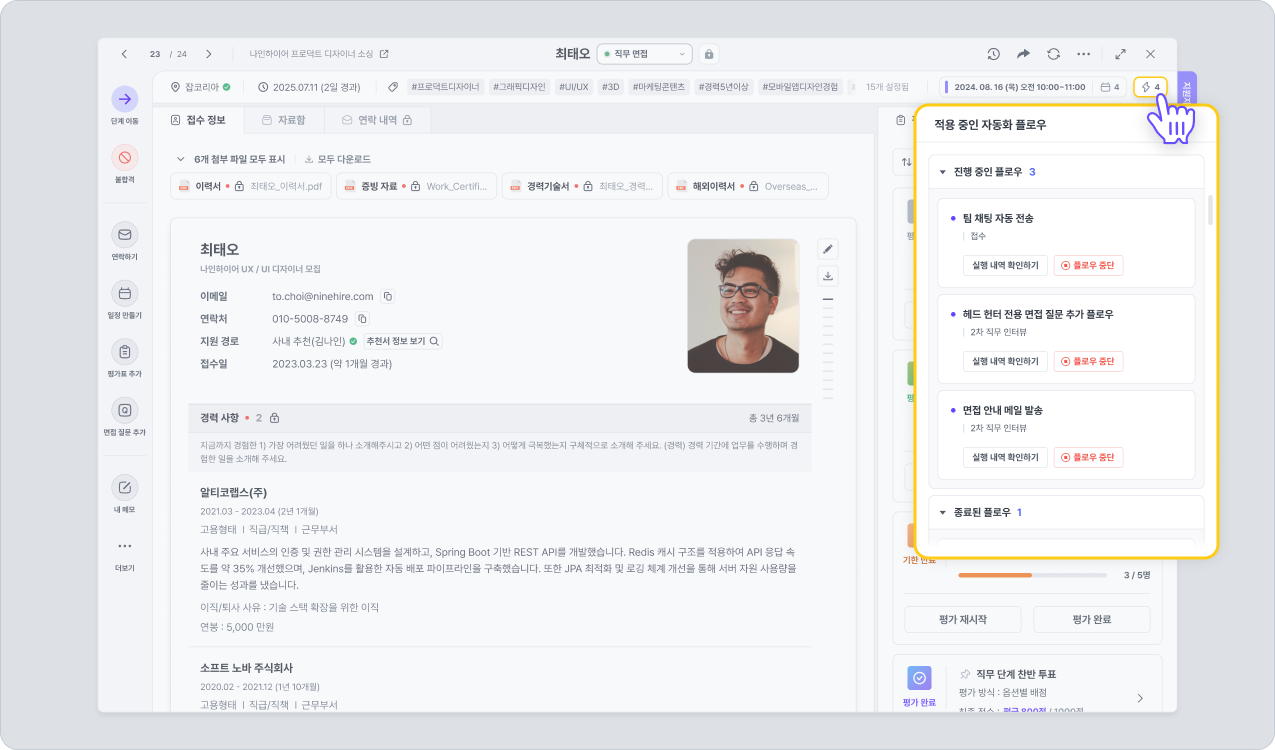Viewport: 1275px width, 750px height.
Task: Click the interview schedule 2024. 08. 16 chip
Action: [x=1014, y=87]
